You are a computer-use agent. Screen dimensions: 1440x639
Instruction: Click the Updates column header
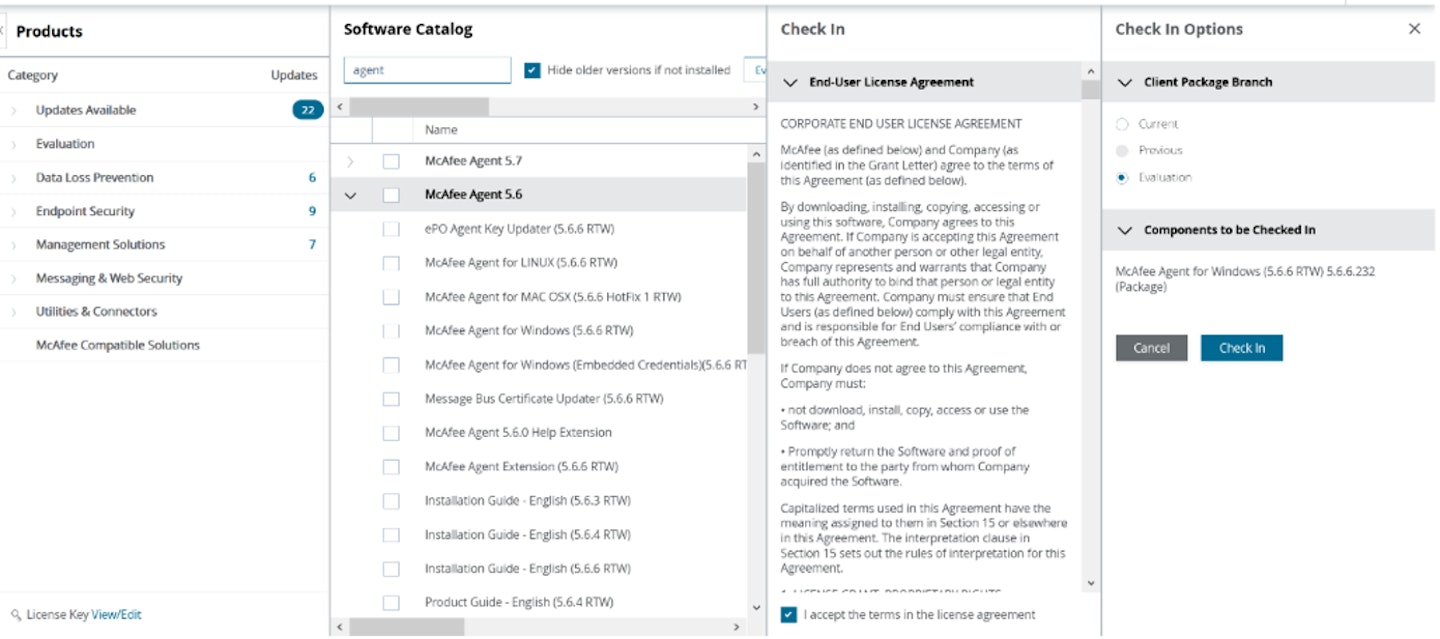point(294,75)
